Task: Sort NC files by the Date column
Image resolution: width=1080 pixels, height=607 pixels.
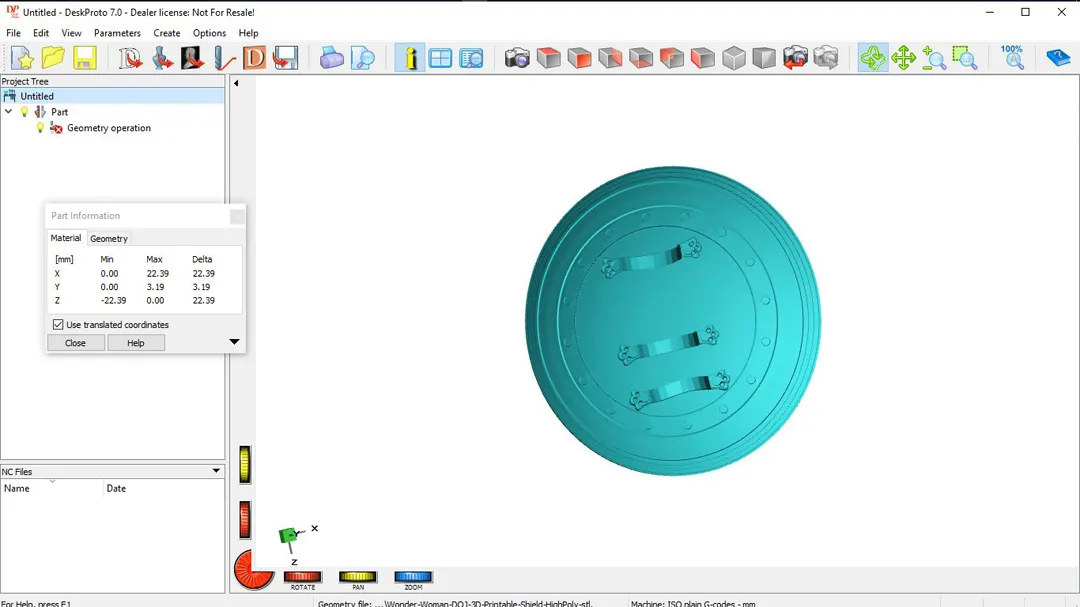Action: tap(116, 488)
